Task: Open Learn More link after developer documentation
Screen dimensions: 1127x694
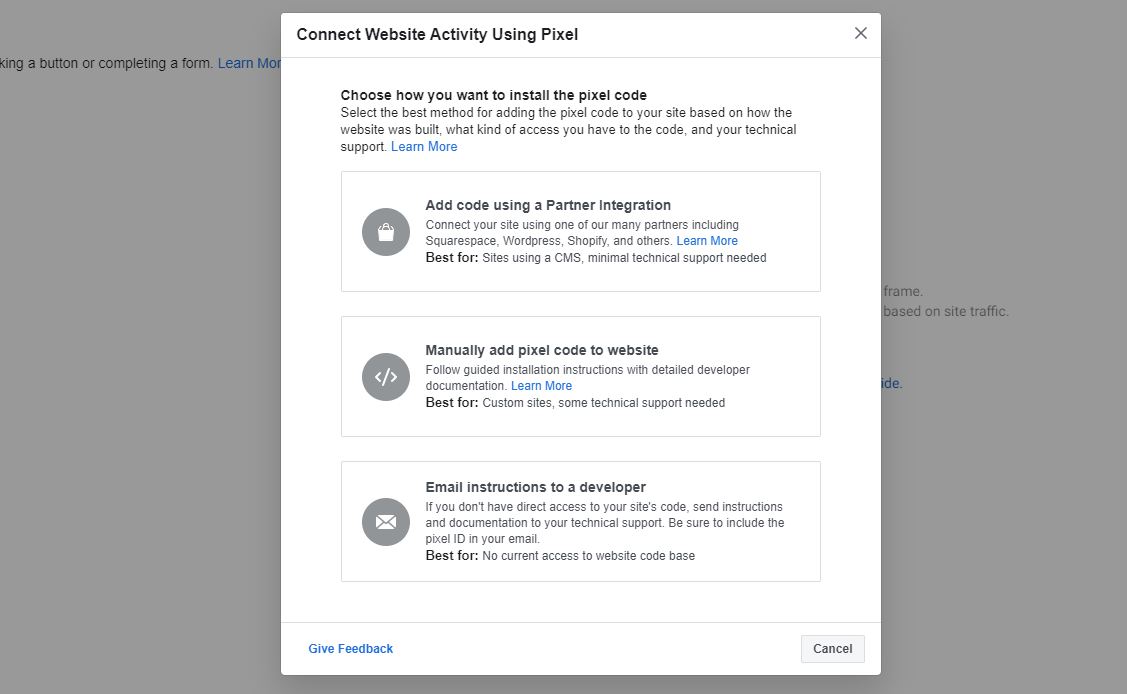Action: [x=541, y=386]
